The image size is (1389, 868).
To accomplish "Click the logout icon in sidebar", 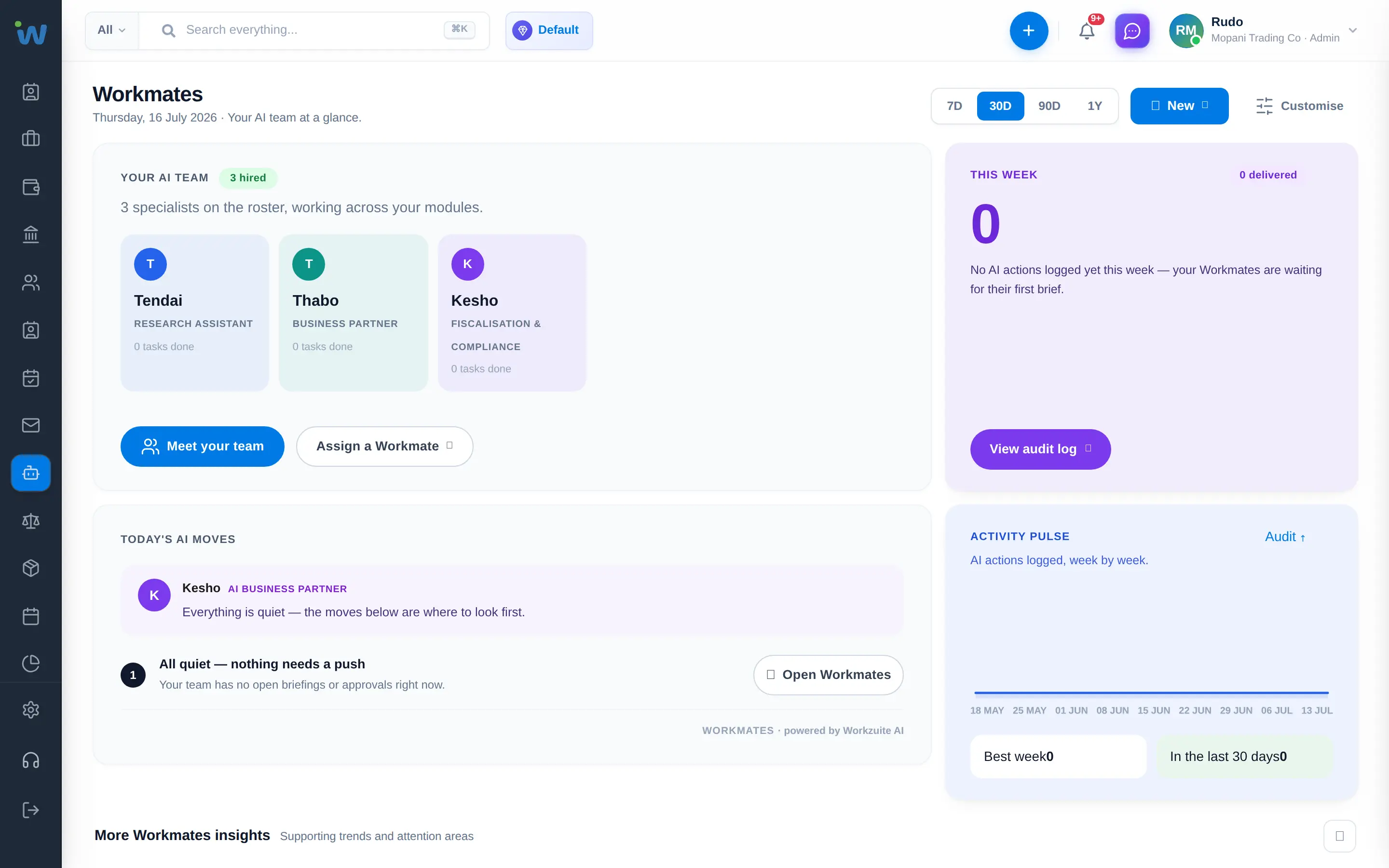I will pos(31,810).
